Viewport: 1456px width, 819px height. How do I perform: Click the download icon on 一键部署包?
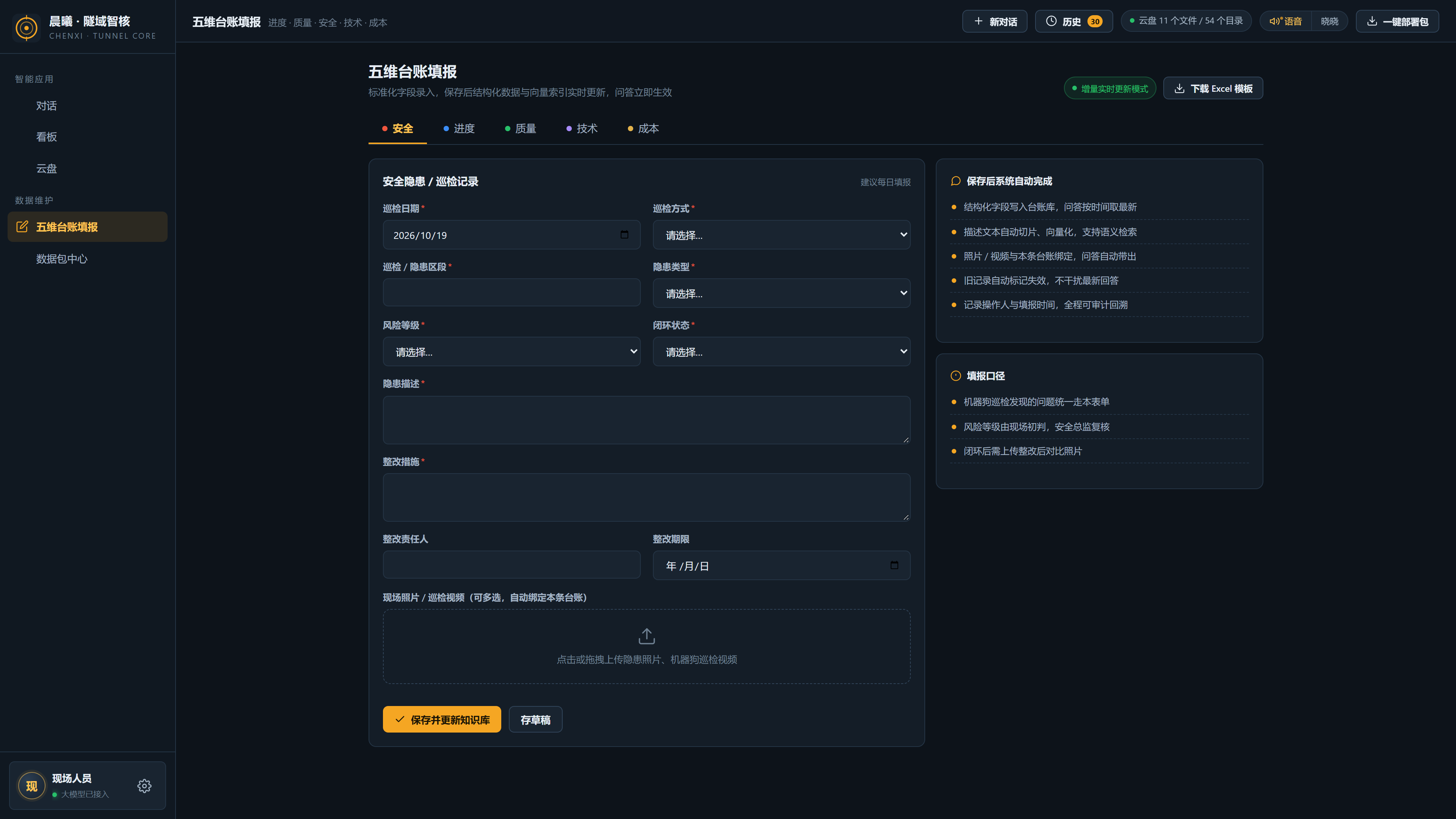(1372, 21)
